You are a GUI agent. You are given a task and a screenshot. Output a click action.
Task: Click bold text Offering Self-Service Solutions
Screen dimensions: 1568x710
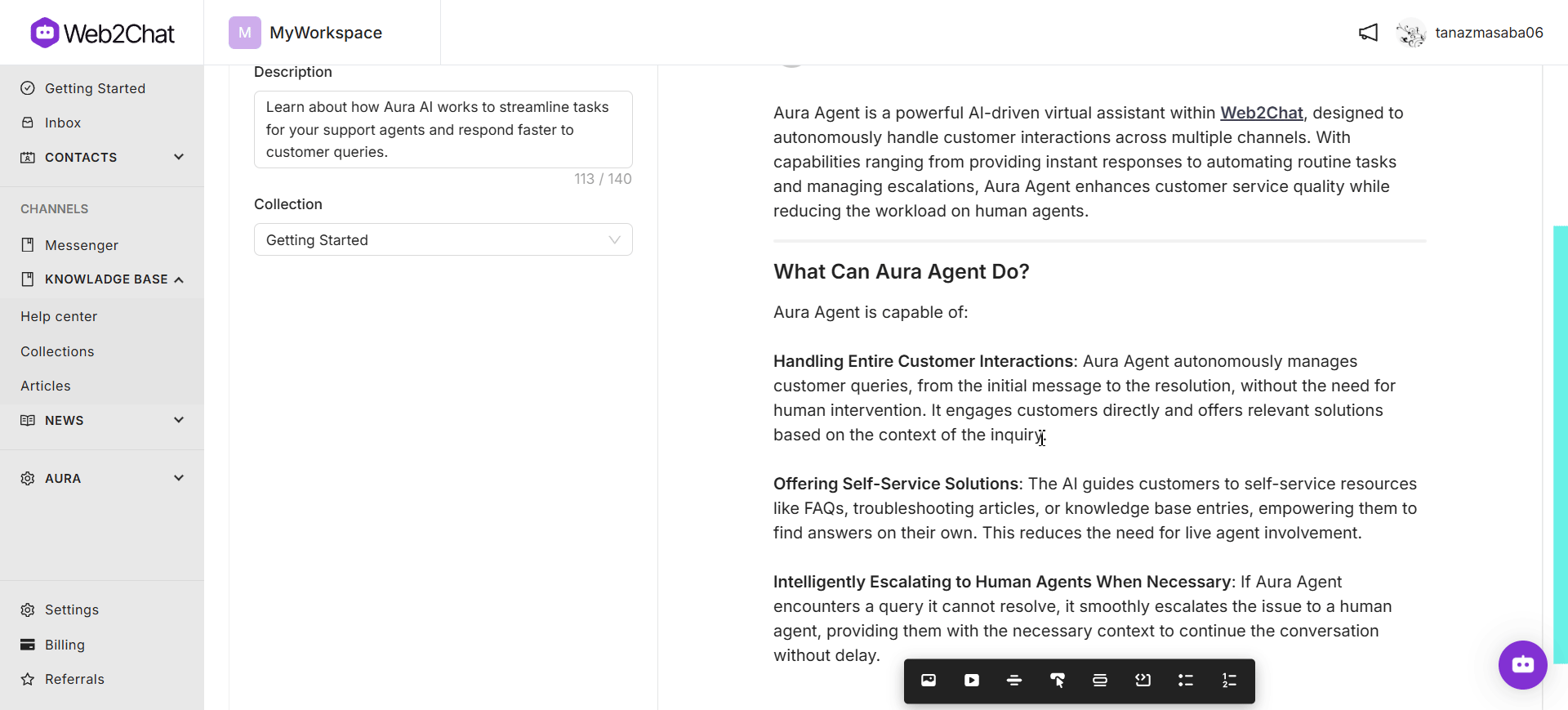click(896, 484)
